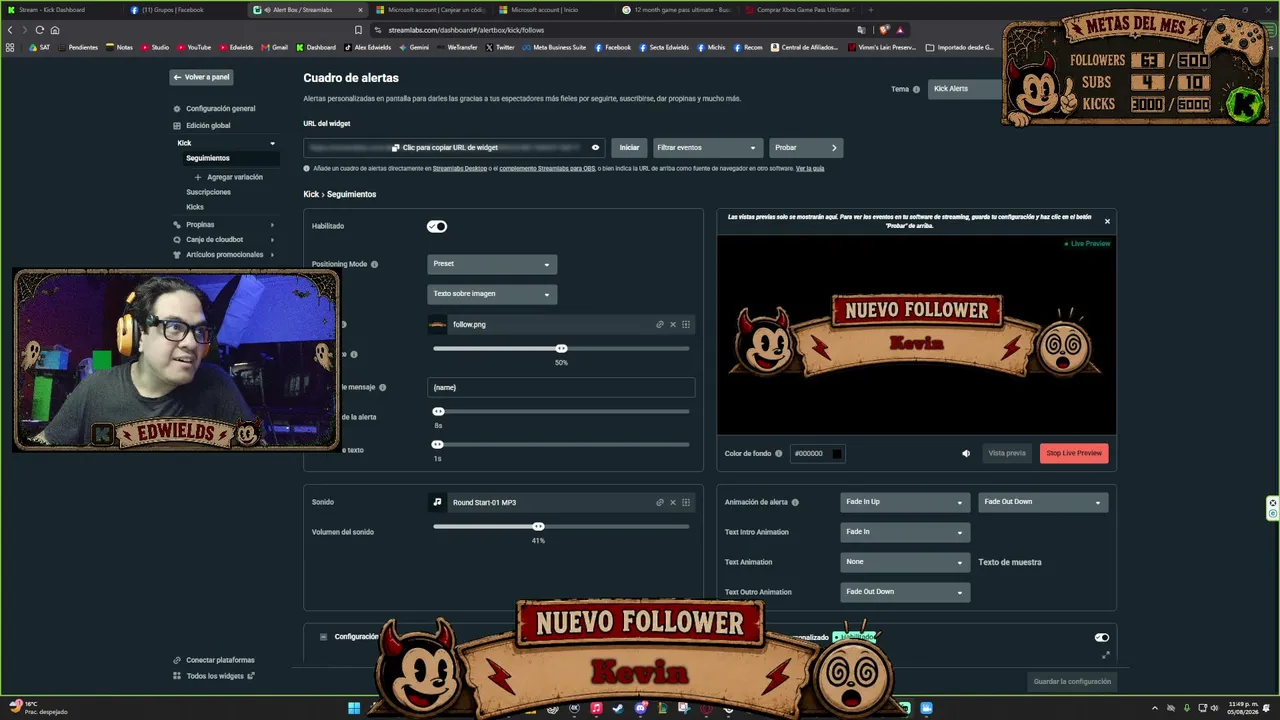The image size is (1280, 720).
Task: Click the speaker icon beside Vista previa
Action: [x=966, y=453]
